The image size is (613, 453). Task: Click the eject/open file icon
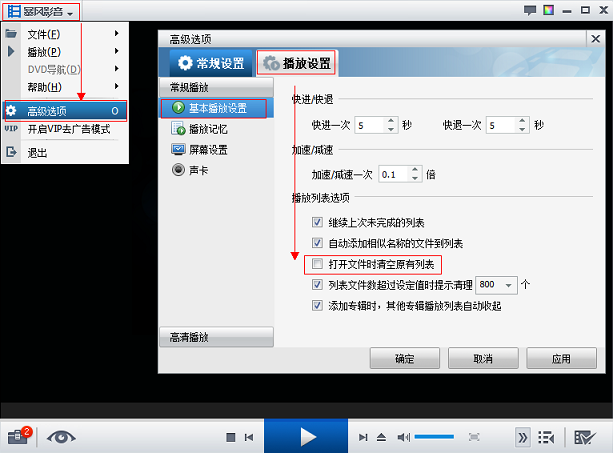coord(383,437)
